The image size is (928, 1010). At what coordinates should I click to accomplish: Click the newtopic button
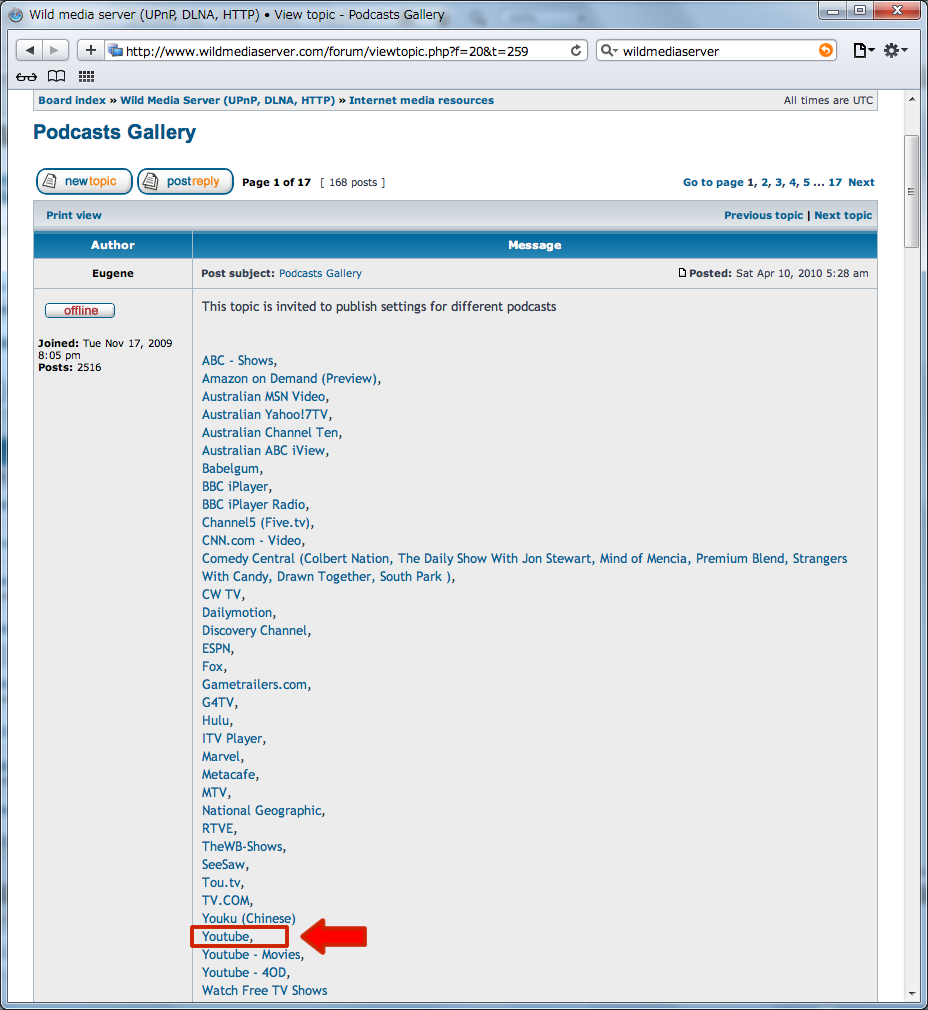84,182
